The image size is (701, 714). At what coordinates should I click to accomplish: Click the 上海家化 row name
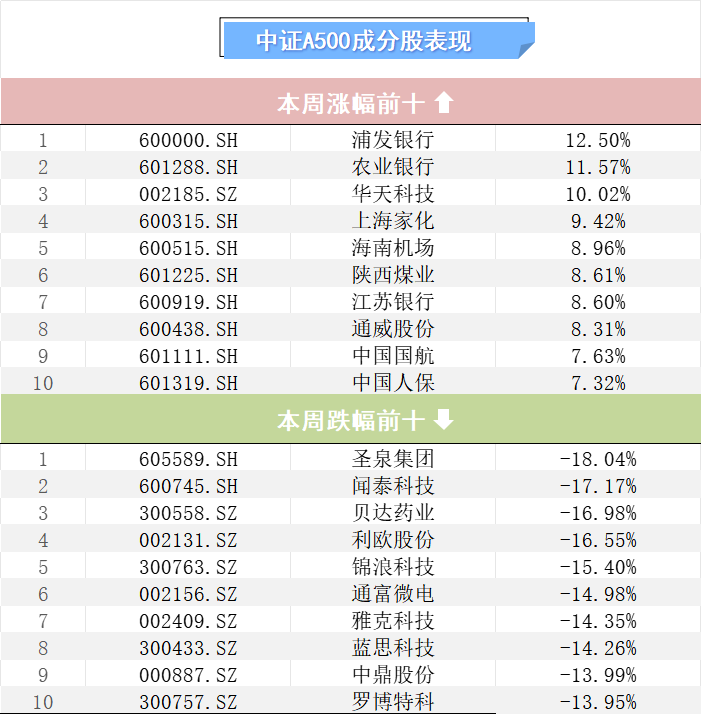coord(393,221)
